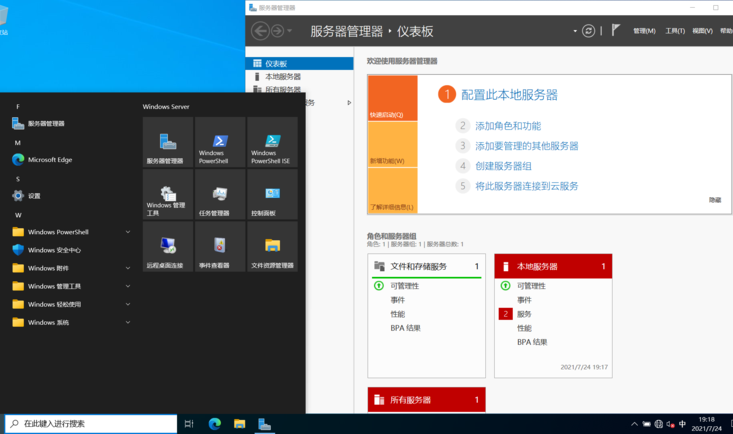733x434 pixels.
Task: Show hidden system tray icons
Action: tap(634, 424)
